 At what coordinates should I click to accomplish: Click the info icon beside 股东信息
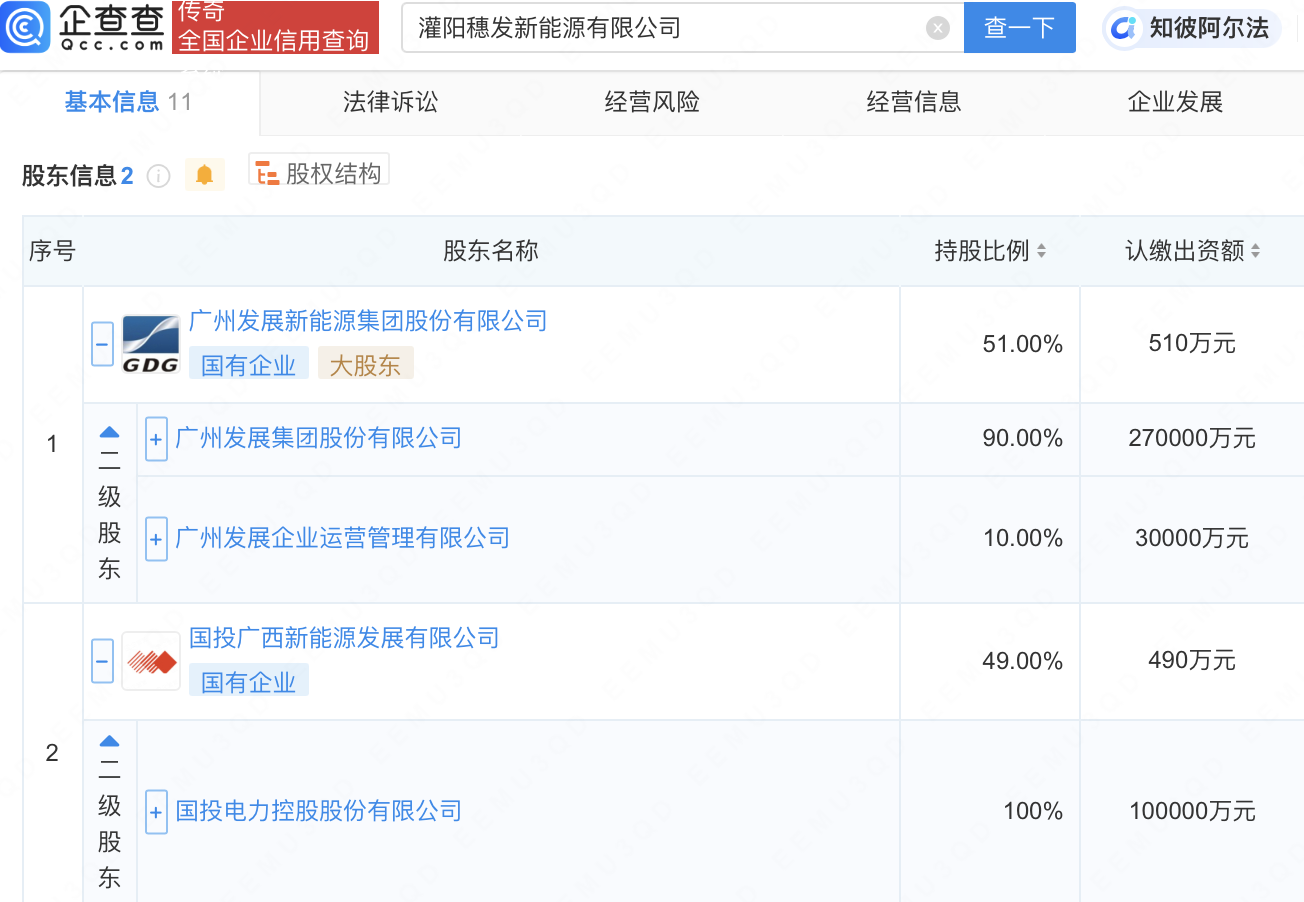click(158, 176)
